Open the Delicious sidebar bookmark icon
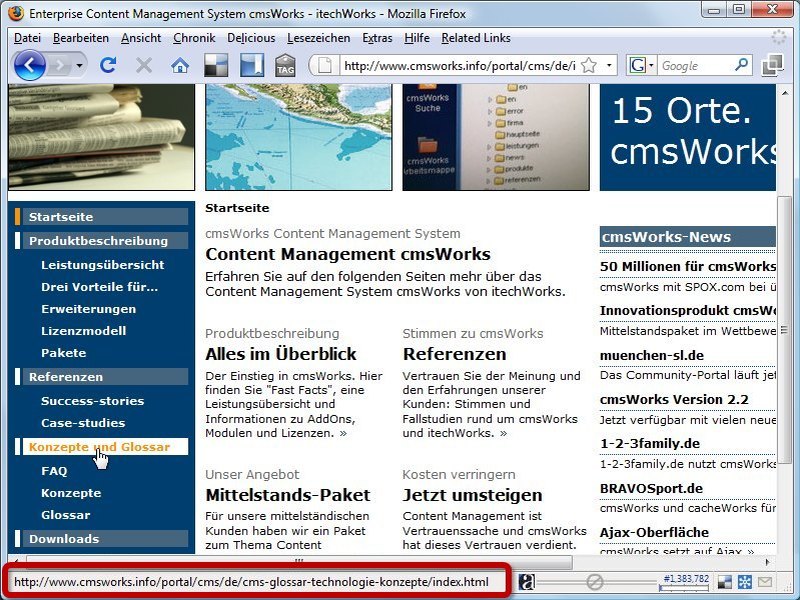Viewport: 800px width, 600px height. [x=252, y=65]
